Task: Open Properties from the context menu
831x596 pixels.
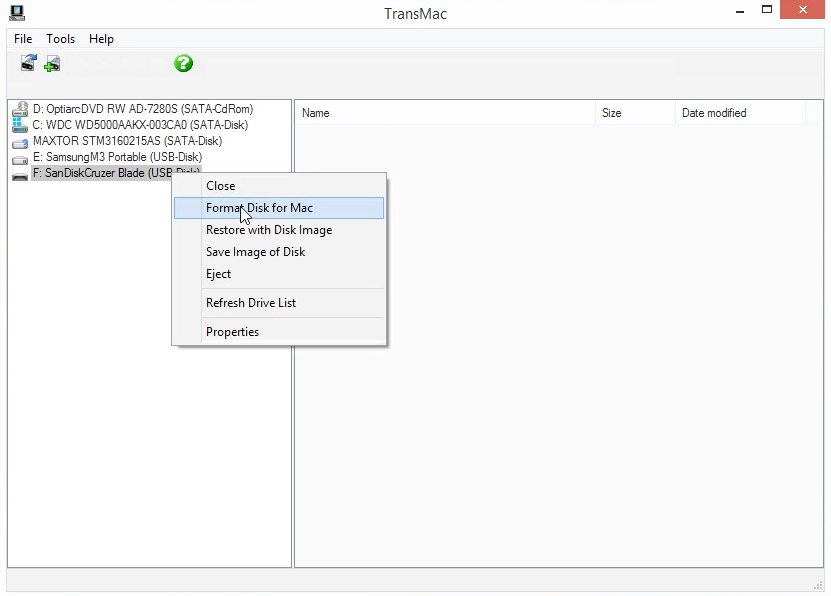Action: click(x=279, y=332)
